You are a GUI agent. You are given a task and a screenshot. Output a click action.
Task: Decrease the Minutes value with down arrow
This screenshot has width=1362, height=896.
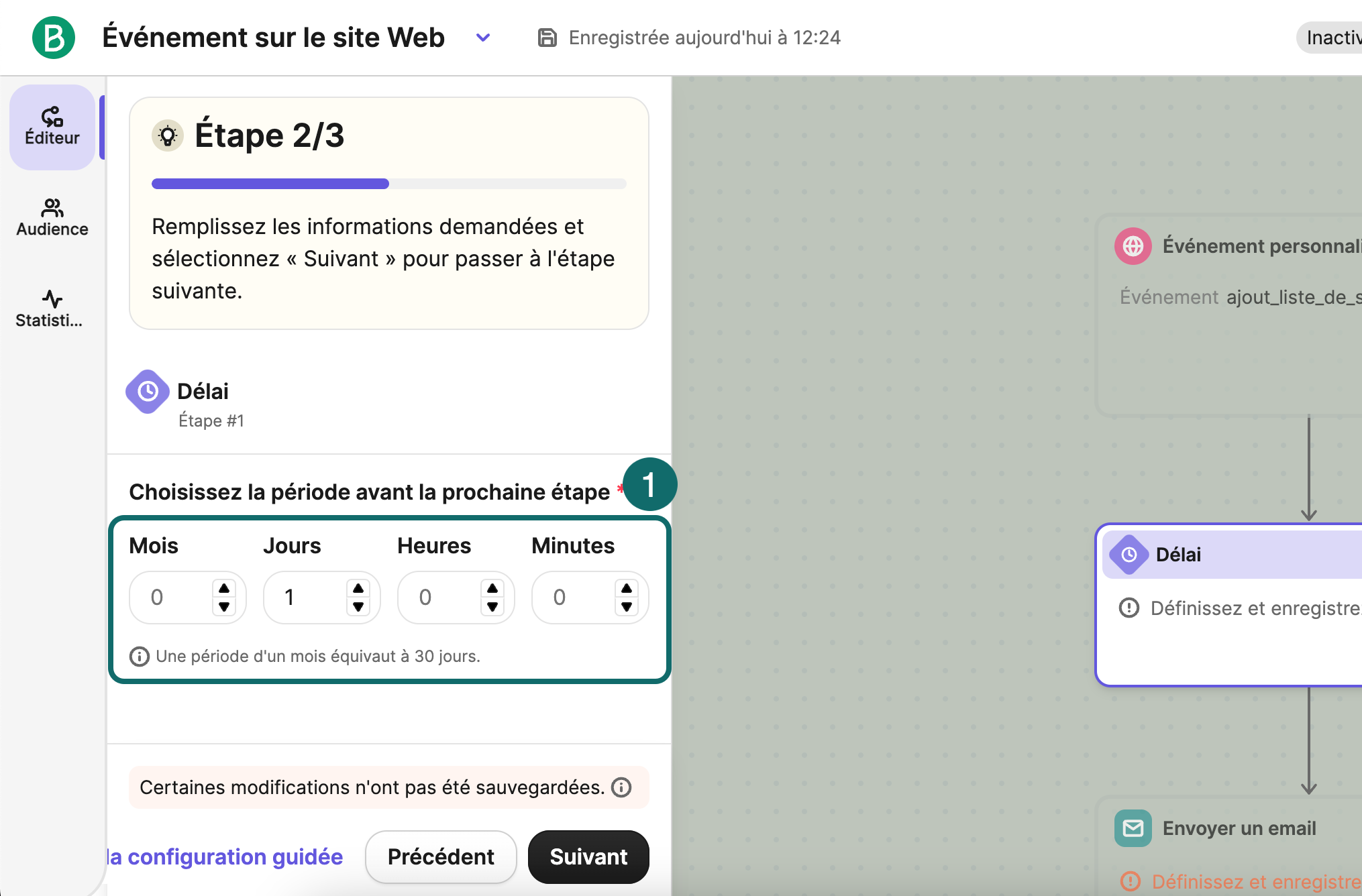627,607
